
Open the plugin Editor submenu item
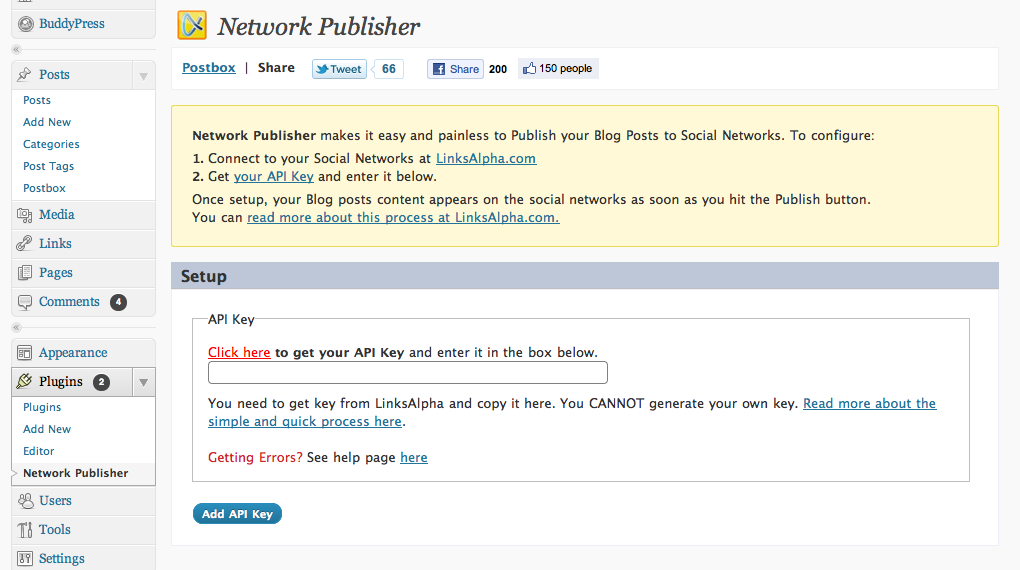[38, 451]
